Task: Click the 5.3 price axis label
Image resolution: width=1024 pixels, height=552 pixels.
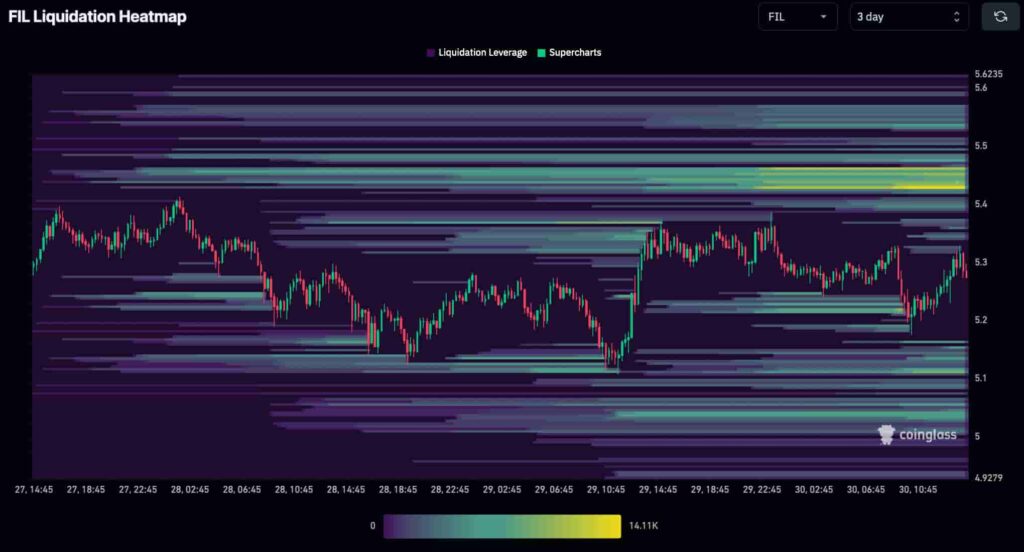Action: point(981,263)
